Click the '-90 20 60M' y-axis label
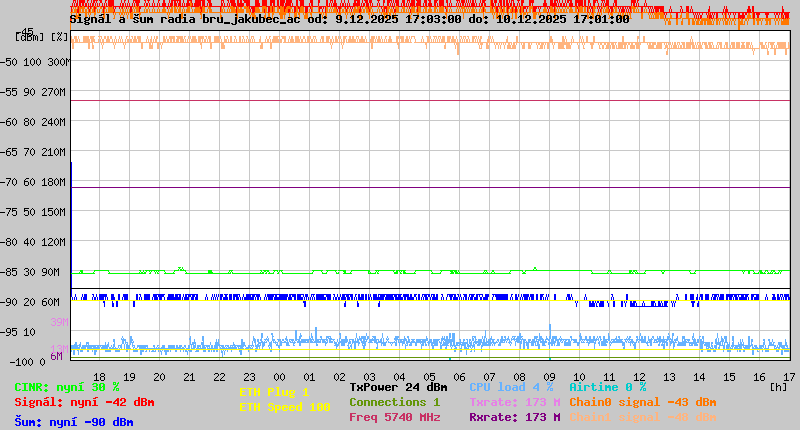The image size is (800, 430). pyautogui.click(x=30, y=302)
